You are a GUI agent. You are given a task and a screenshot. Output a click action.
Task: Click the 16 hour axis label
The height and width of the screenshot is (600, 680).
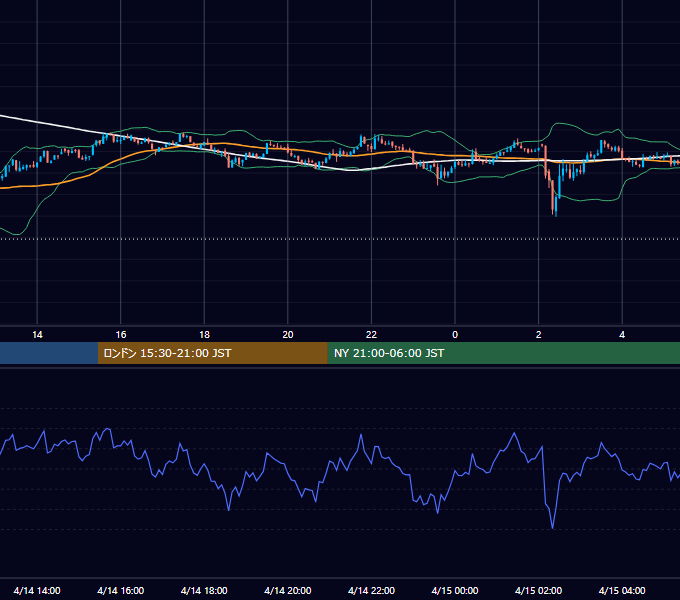click(121, 335)
